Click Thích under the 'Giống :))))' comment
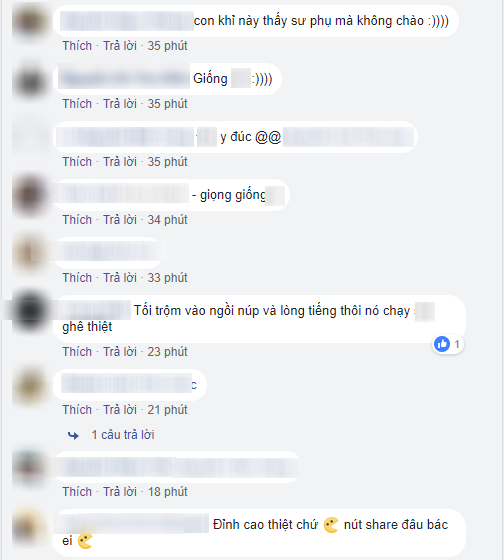 [77, 104]
